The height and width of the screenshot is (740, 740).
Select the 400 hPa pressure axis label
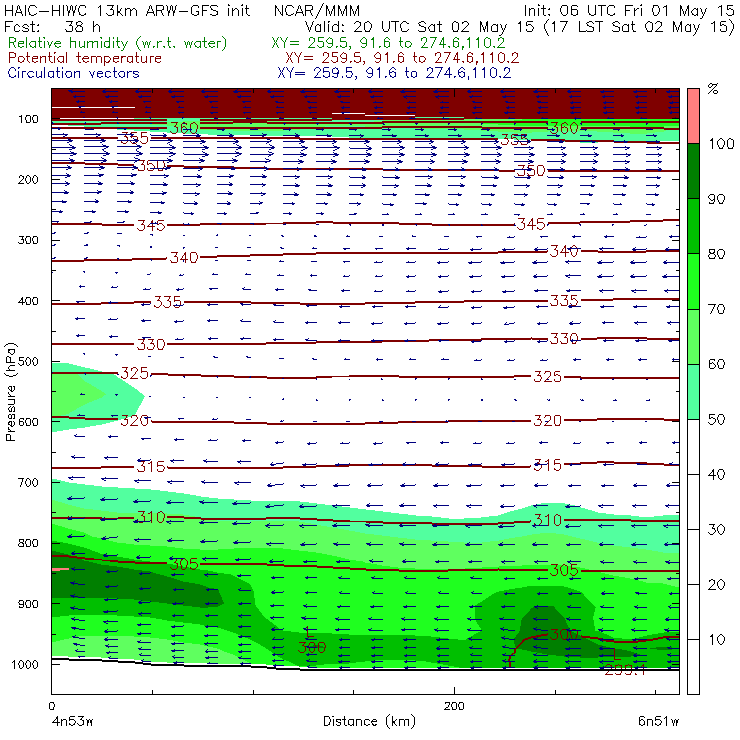pyautogui.click(x=28, y=301)
